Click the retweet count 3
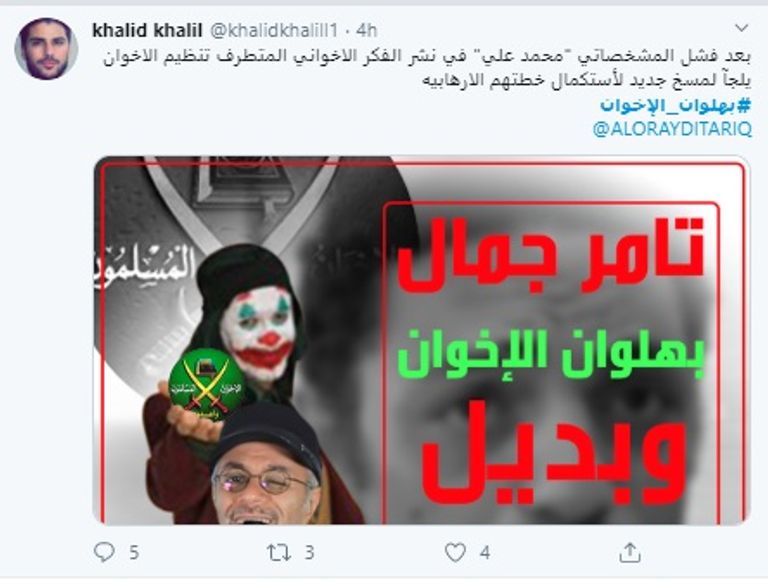Image resolution: width=768 pixels, height=581 pixels. pyautogui.click(x=309, y=553)
